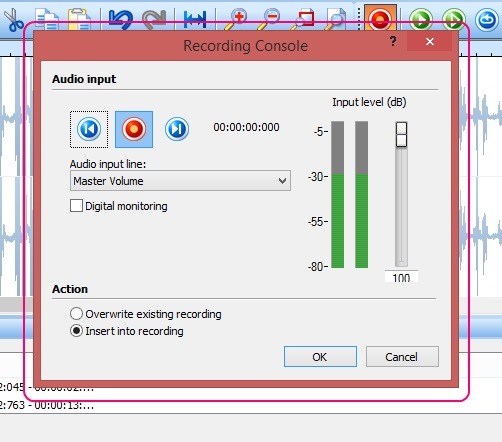Select Overwrite existing recording option
Screen dimensions: 502x442
pyautogui.click(x=76, y=314)
